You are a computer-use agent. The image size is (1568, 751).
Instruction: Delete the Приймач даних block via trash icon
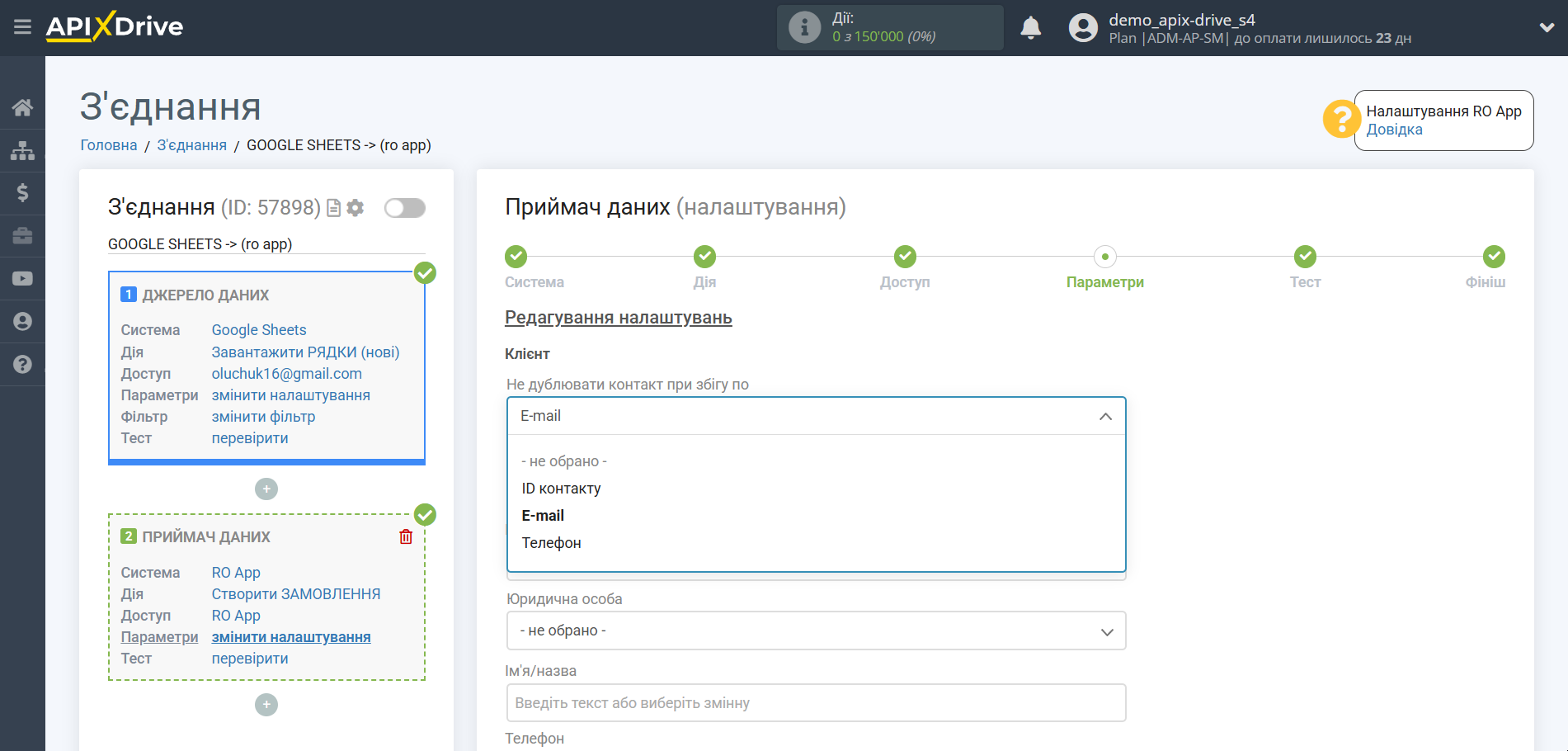pyautogui.click(x=405, y=536)
